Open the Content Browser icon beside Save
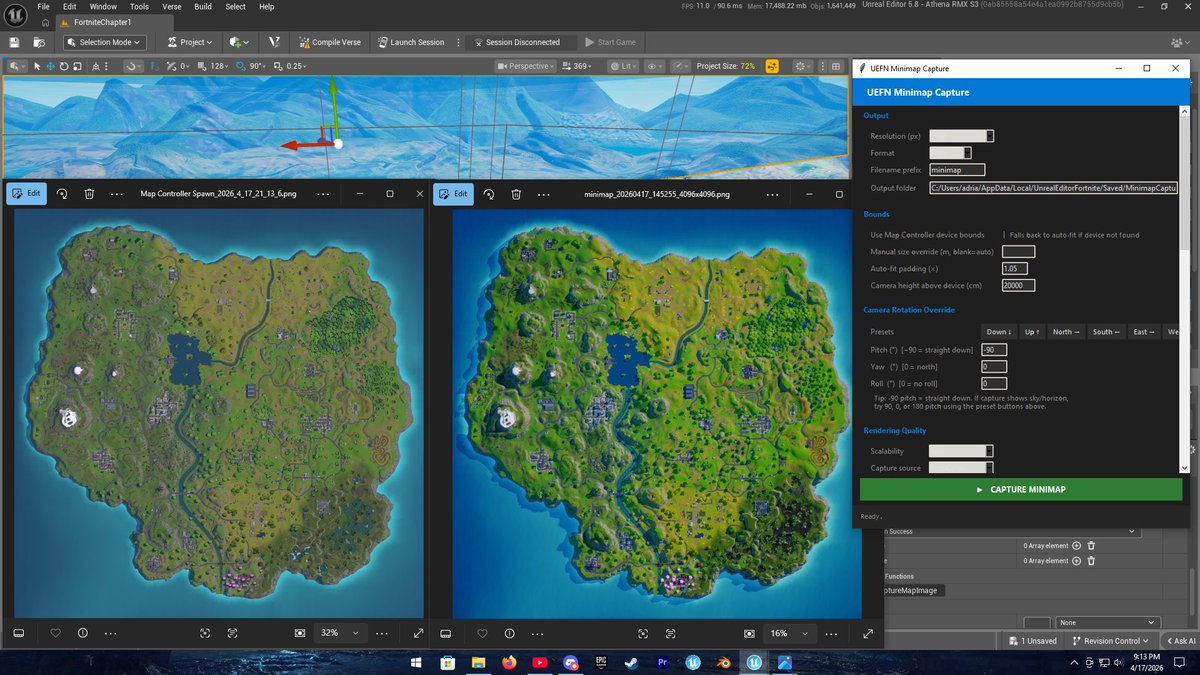 point(38,42)
